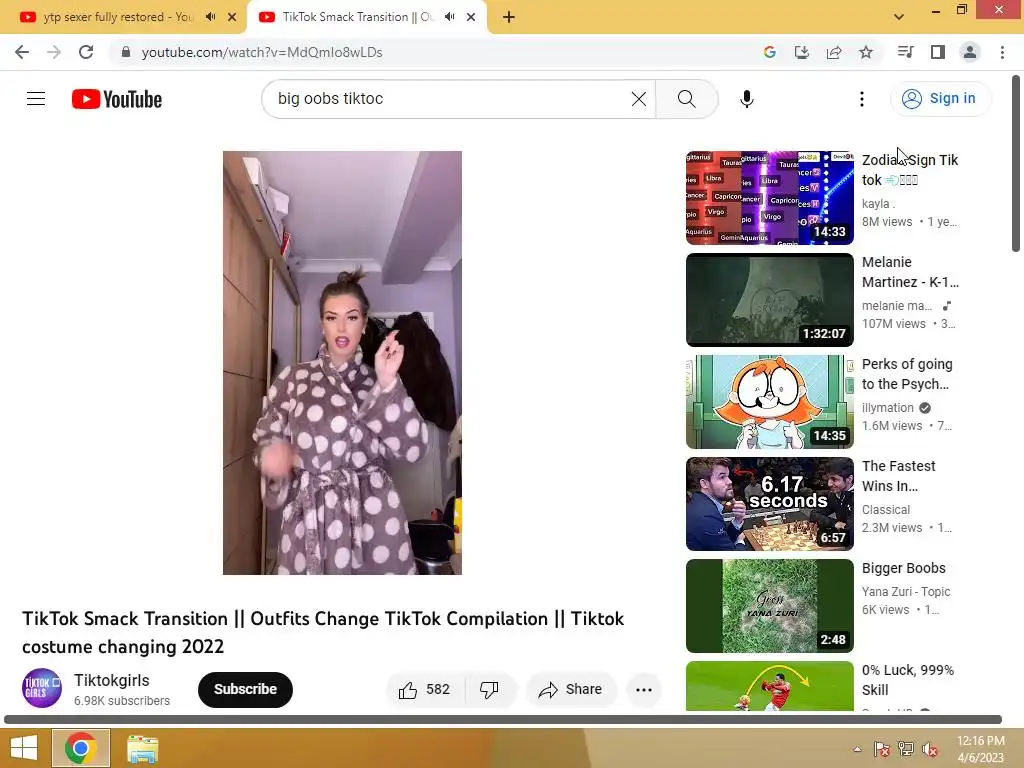Open a new tab with plus button

[x=509, y=17]
